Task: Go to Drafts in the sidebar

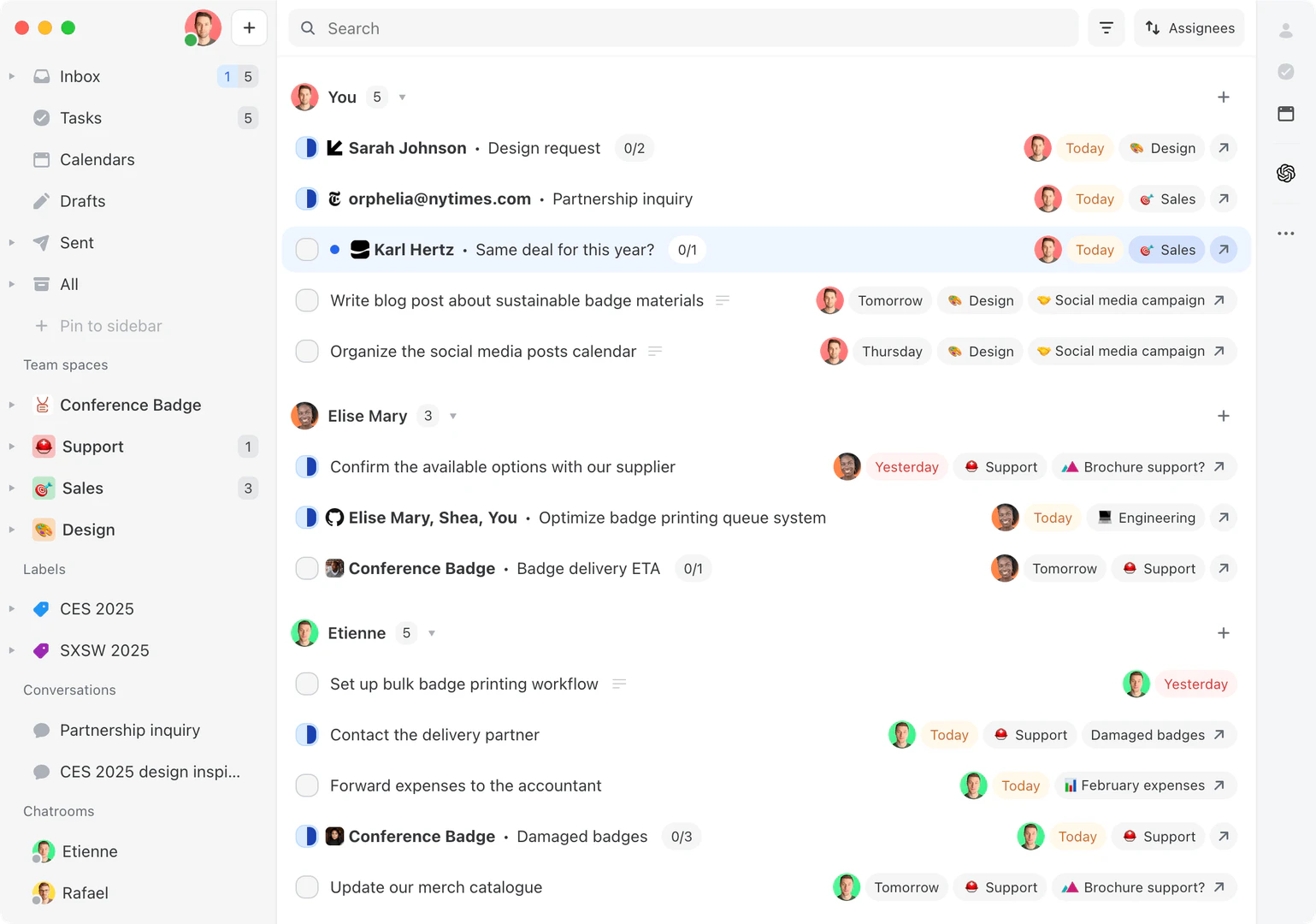Action: 82,201
